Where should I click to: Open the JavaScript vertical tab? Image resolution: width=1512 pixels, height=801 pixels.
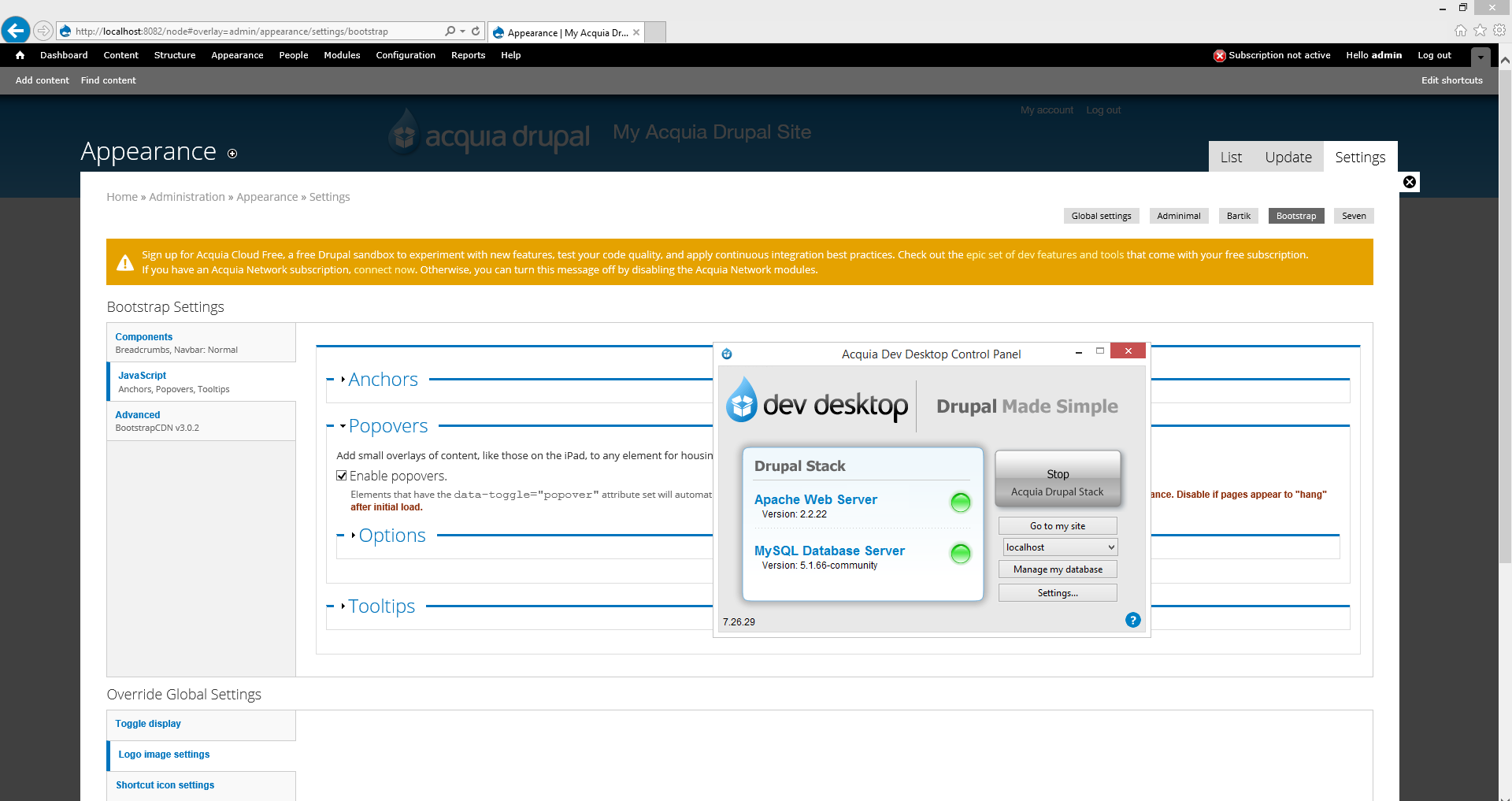[202, 382]
